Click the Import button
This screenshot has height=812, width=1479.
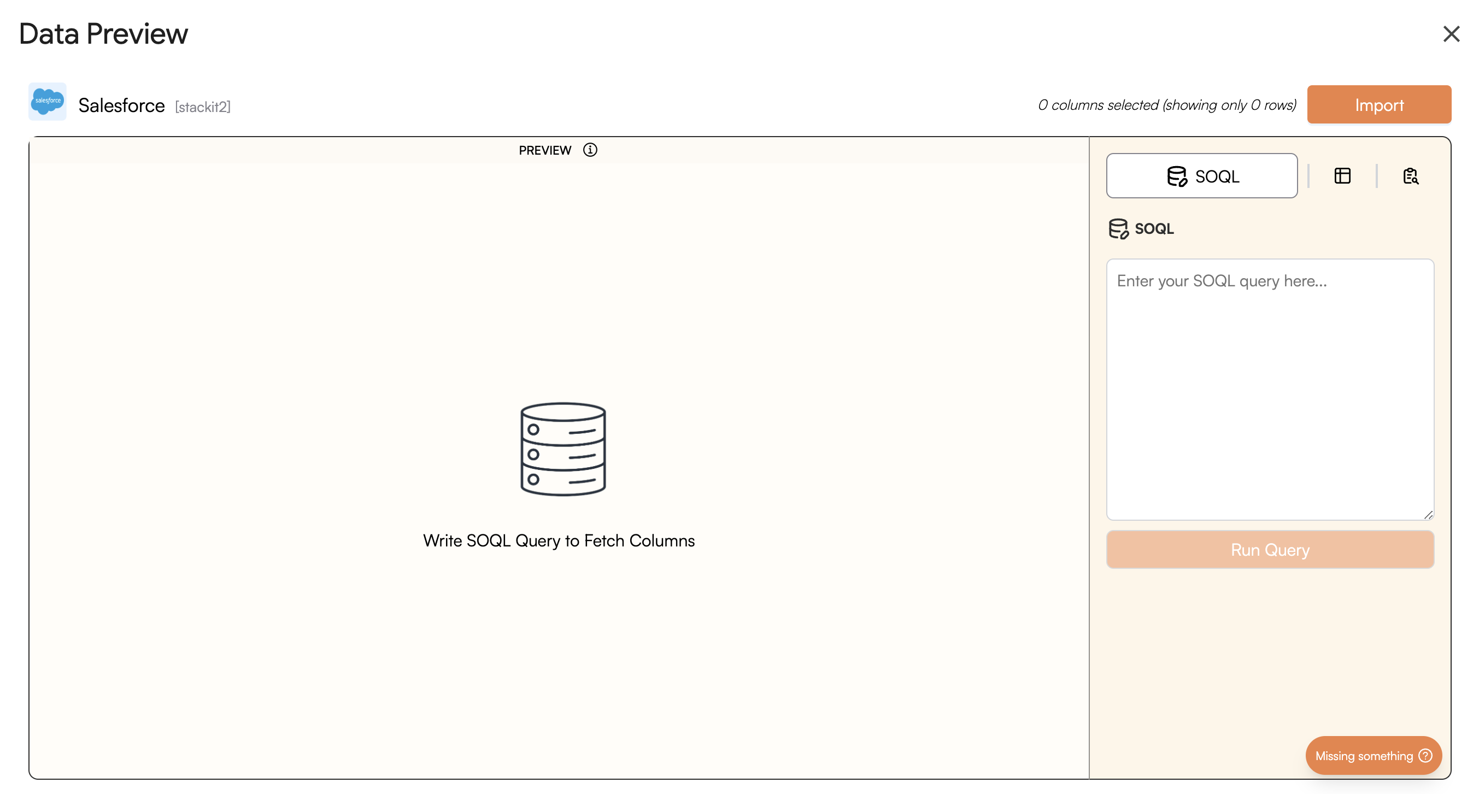point(1378,104)
